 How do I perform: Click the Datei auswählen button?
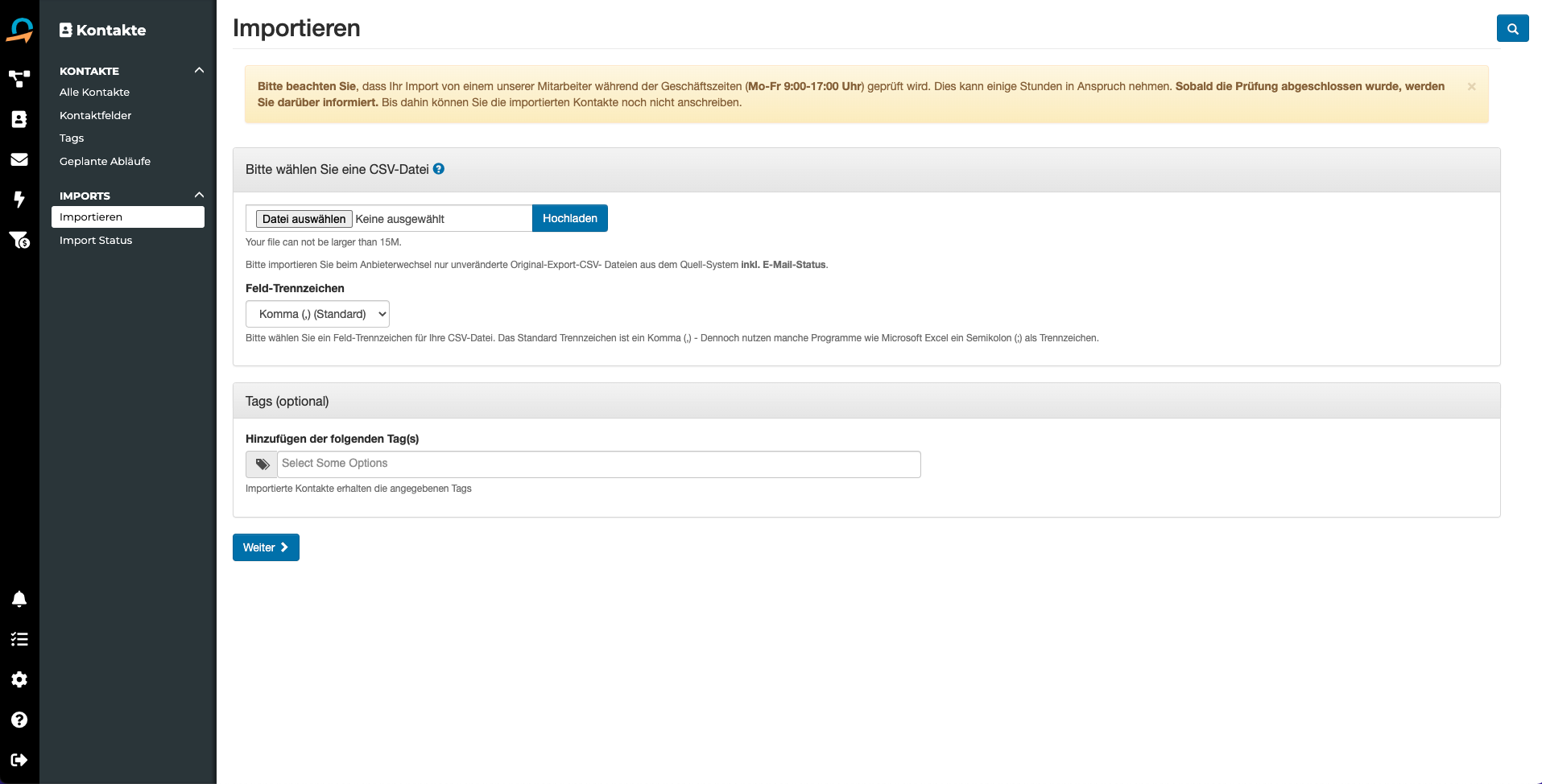point(304,219)
